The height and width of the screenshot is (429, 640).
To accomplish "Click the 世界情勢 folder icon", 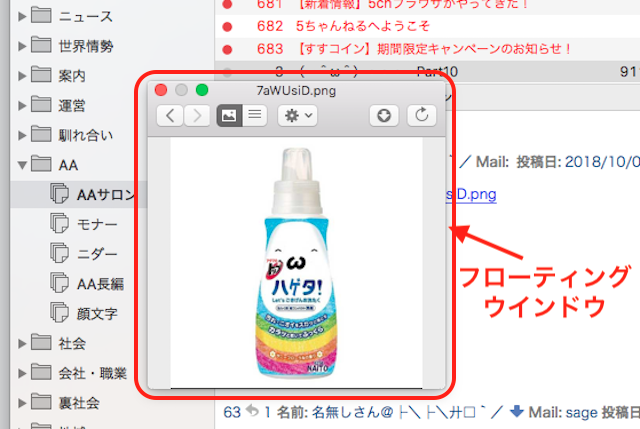I will pyautogui.click(x=41, y=45).
